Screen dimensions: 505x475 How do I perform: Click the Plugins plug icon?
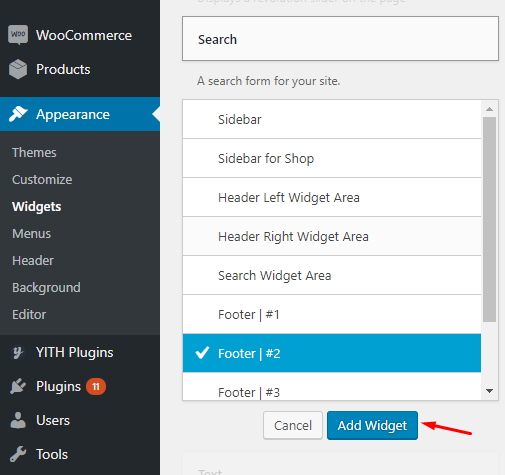pyautogui.click(x=18, y=386)
